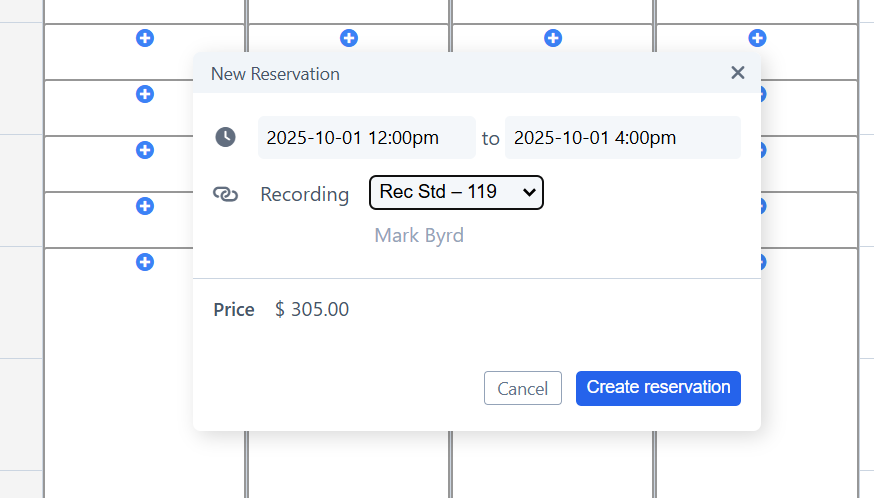Add reservation via first column, second row plus
This screenshot has width=892, height=498.
pyautogui.click(x=145, y=94)
